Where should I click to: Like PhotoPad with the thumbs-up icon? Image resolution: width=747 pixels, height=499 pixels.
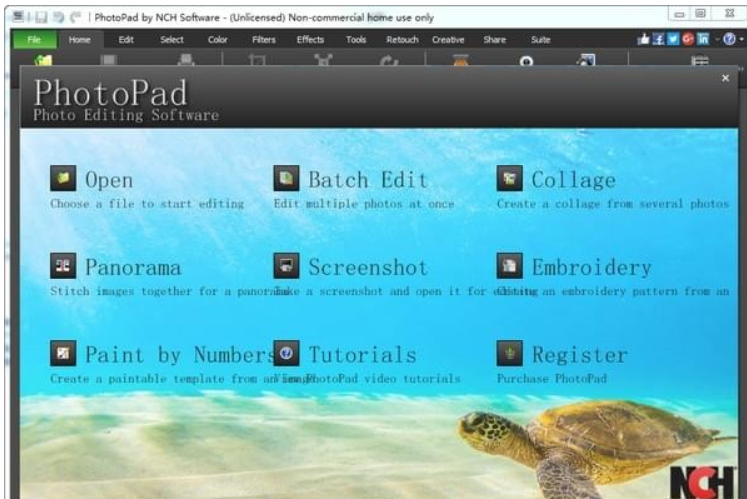click(644, 39)
